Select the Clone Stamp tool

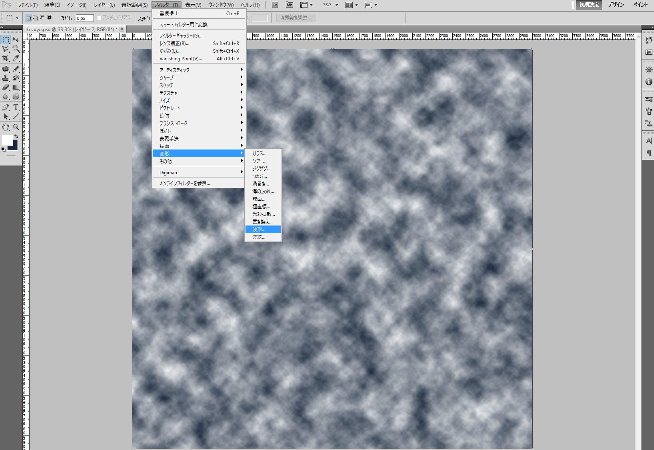pyautogui.click(x=6, y=78)
